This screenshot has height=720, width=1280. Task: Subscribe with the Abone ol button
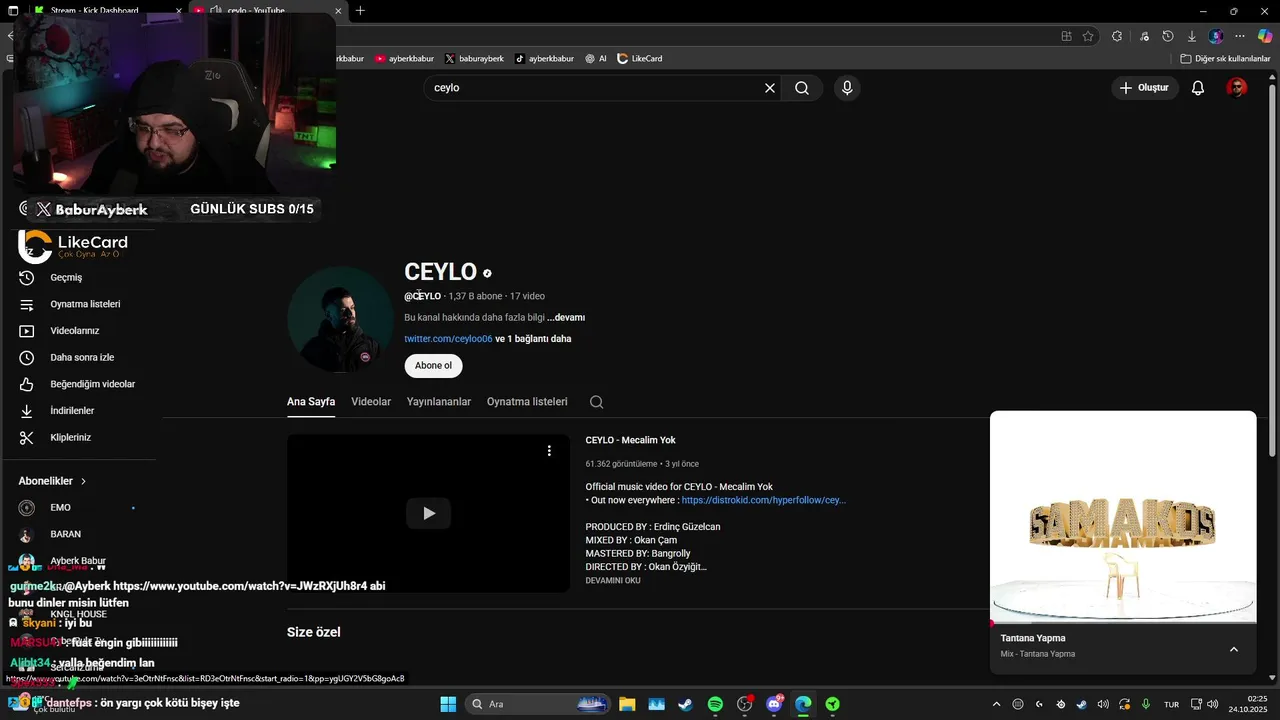[x=433, y=366]
